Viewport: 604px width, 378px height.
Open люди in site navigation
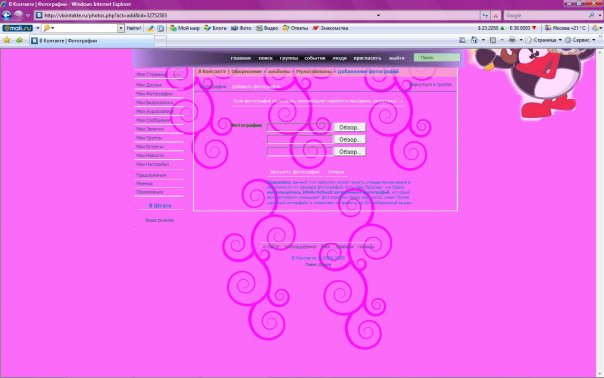point(339,58)
